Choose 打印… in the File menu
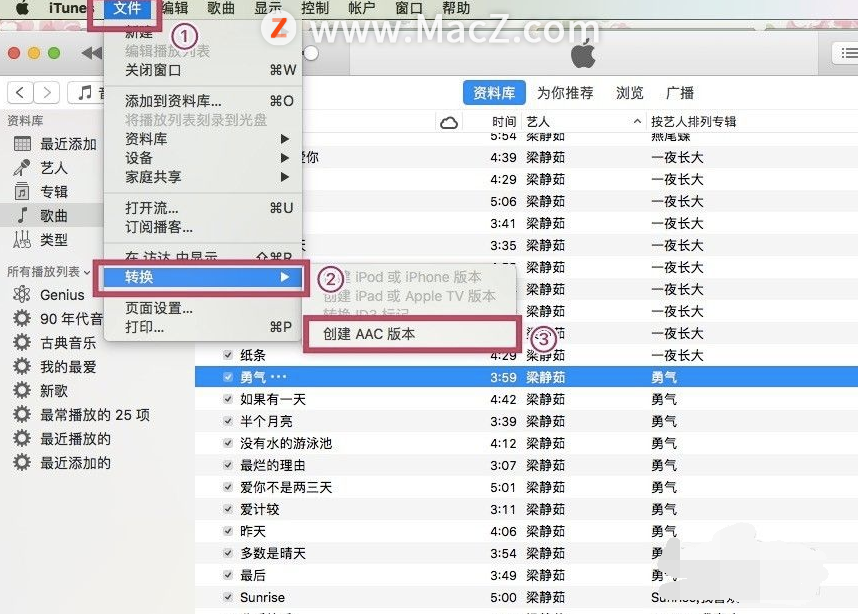This screenshot has width=858, height=614. pos(202,327)
